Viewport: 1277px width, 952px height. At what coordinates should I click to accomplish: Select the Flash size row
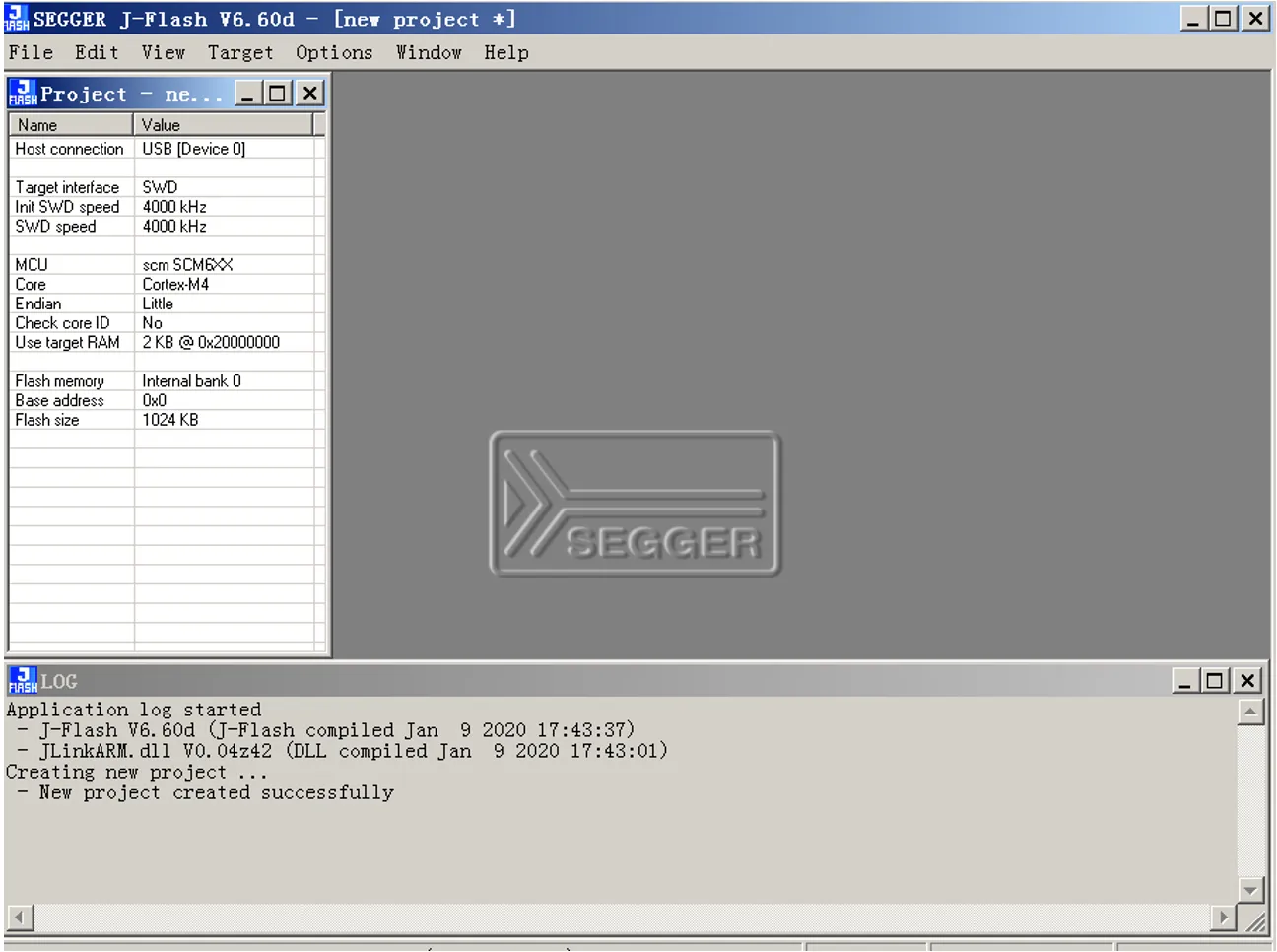click(x=168, y=420)
